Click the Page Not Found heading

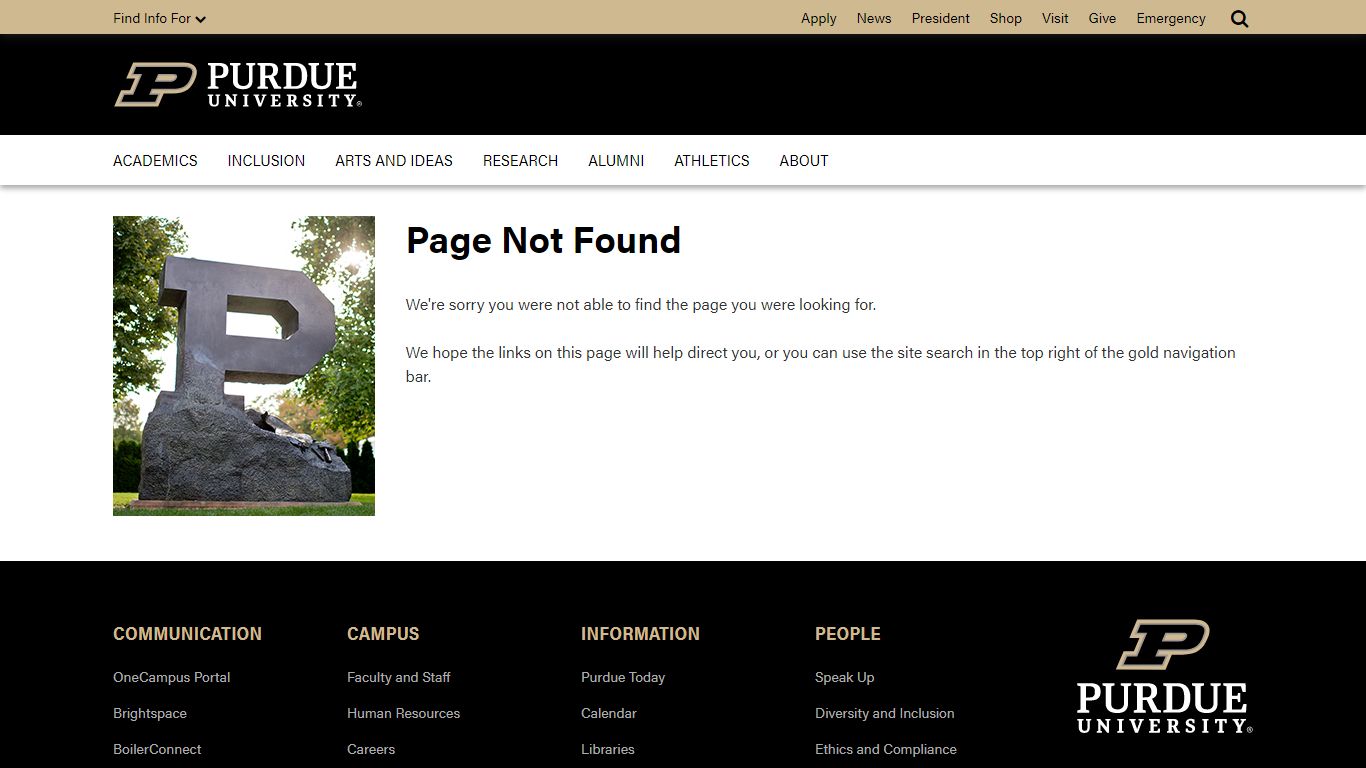coord(543,240)
